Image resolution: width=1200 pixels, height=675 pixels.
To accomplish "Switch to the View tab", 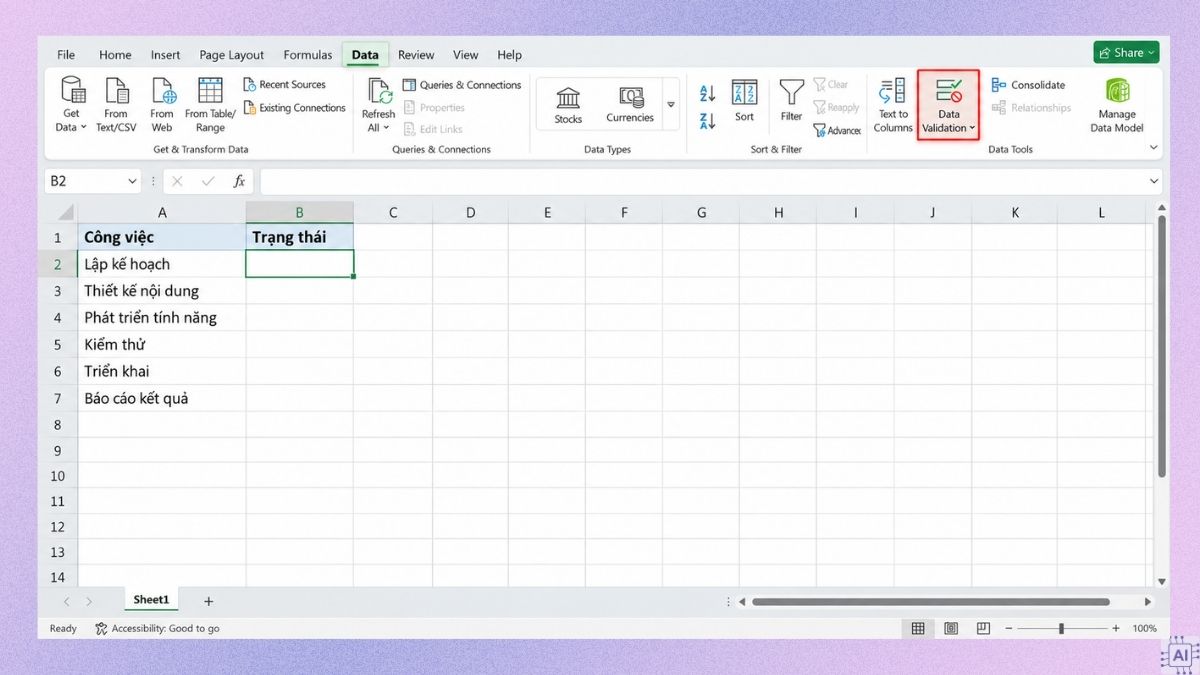I will point(465,55).
